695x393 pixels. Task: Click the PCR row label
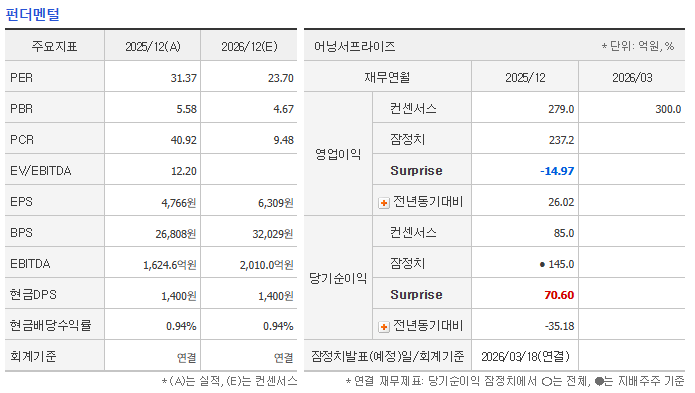tap(22, 140)
